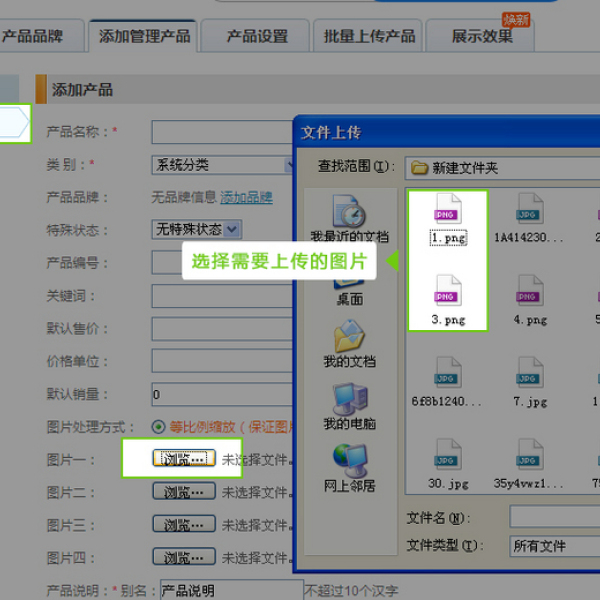Select the 3.png file icon
This screenshot has width=600, height=600.
448,290
